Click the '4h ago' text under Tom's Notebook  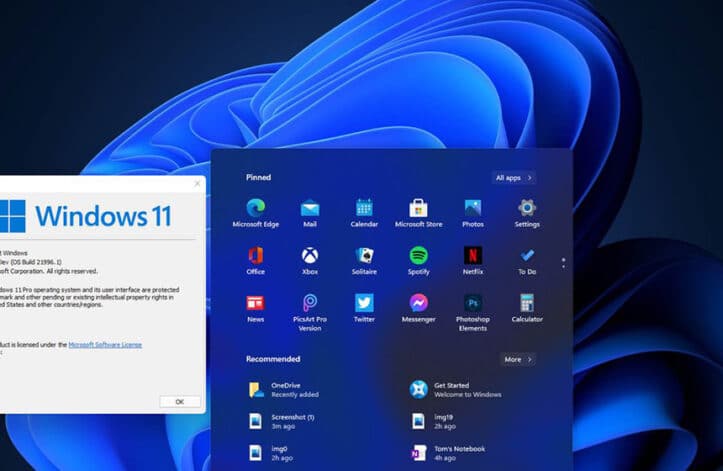[445, 458]
